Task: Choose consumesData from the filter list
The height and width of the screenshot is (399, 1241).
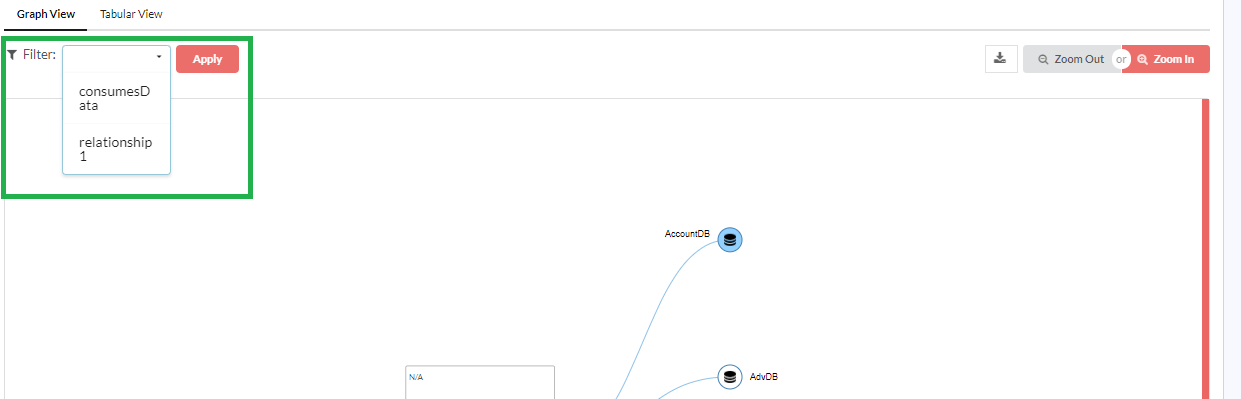Action: click(x=116, y=98)
